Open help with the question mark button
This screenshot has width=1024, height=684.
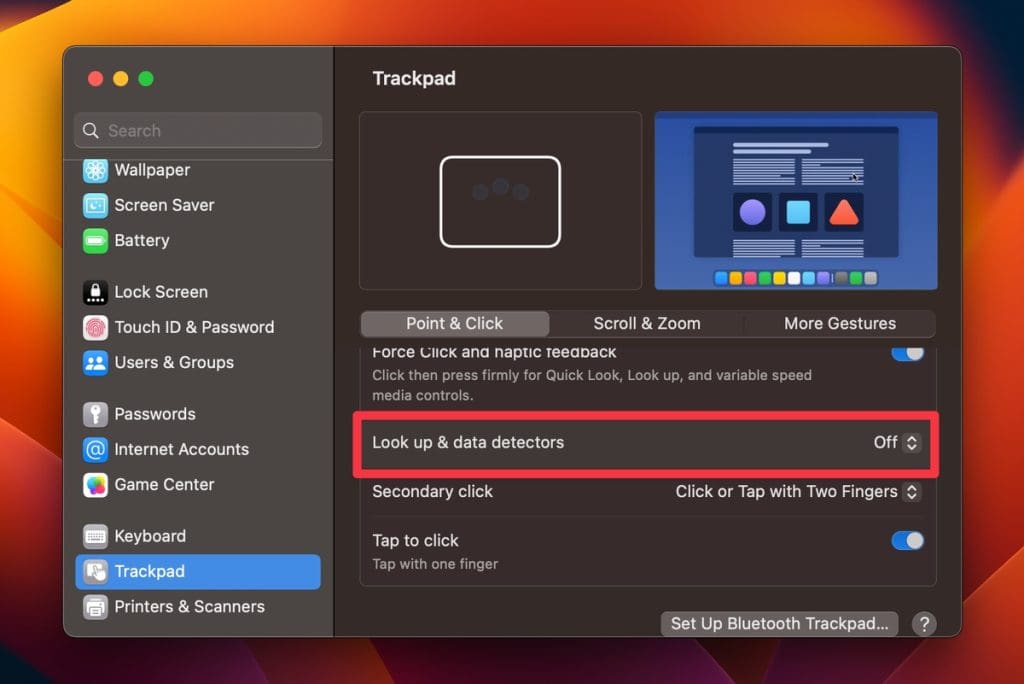click(924, 624)
